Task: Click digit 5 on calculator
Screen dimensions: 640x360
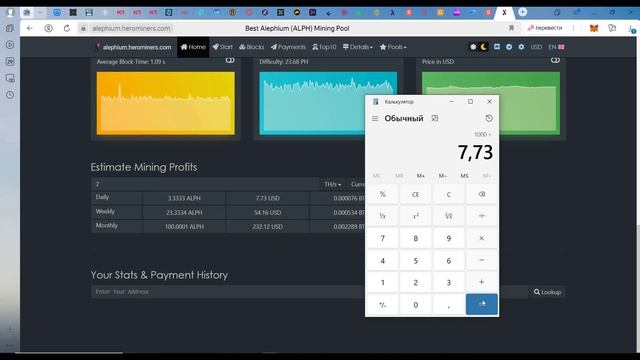Action: pyautogui.click(x=416, y=260)
